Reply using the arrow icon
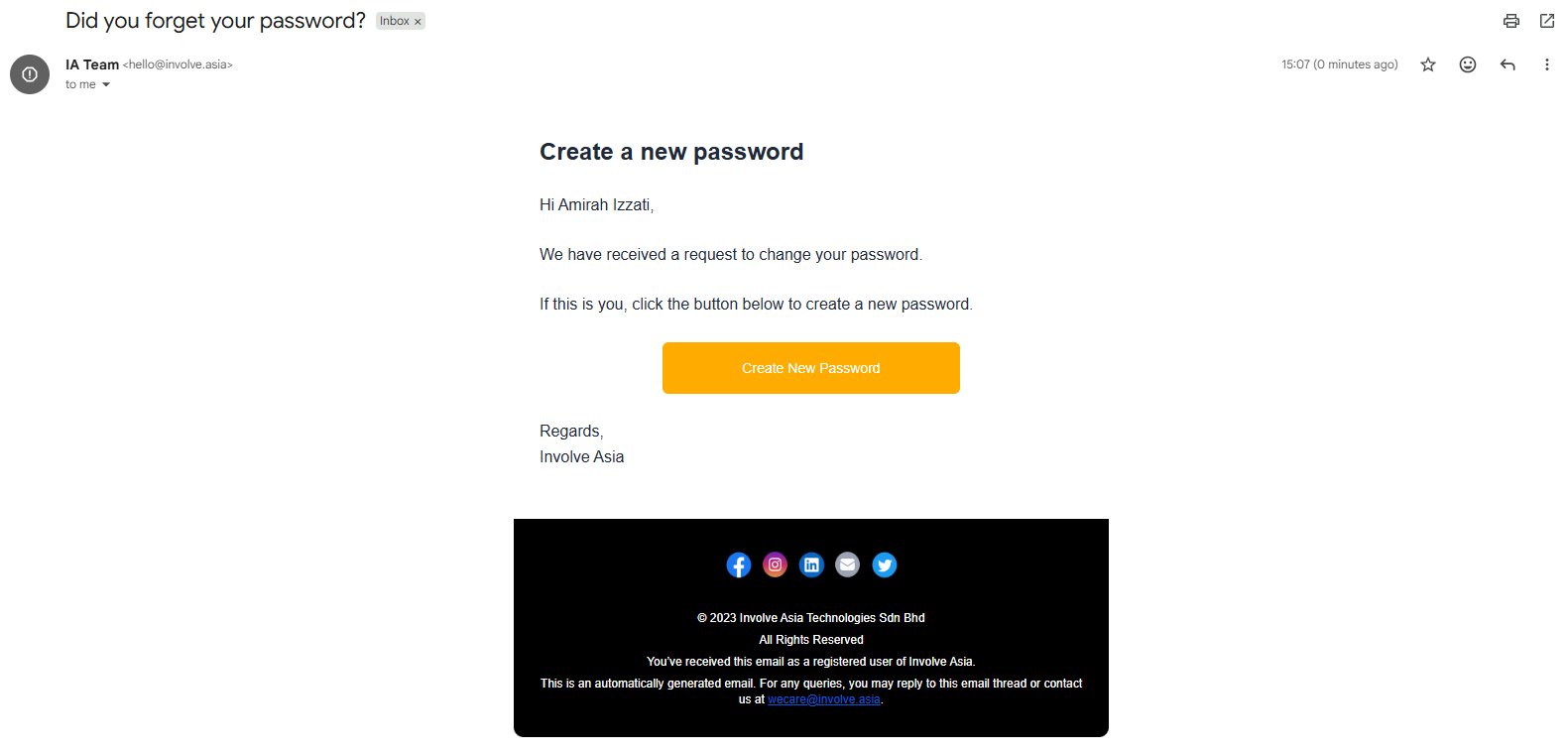 click(x=1508, y=64)
